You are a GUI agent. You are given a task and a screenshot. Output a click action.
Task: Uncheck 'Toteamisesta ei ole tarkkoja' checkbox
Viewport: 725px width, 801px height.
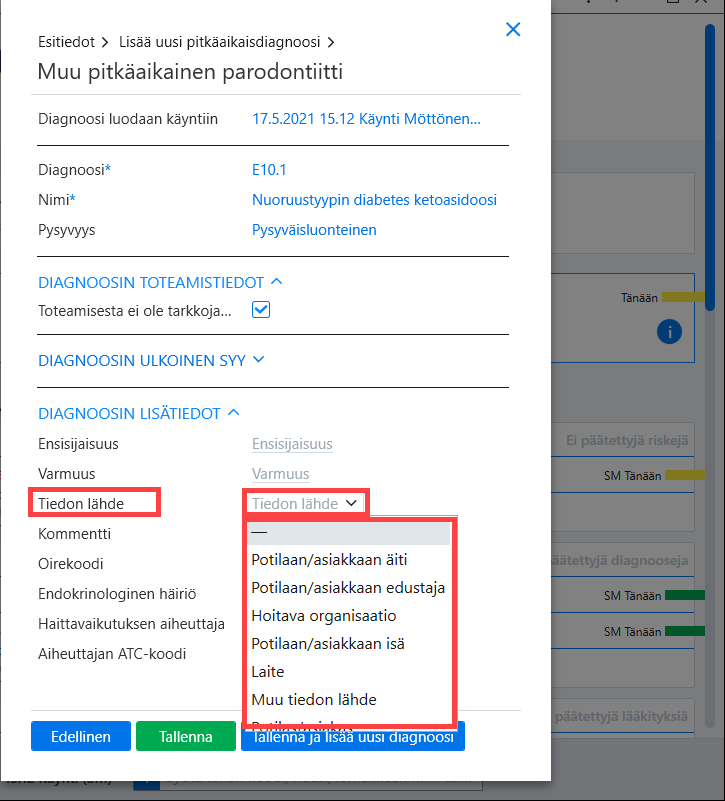(x=261, y=310)
